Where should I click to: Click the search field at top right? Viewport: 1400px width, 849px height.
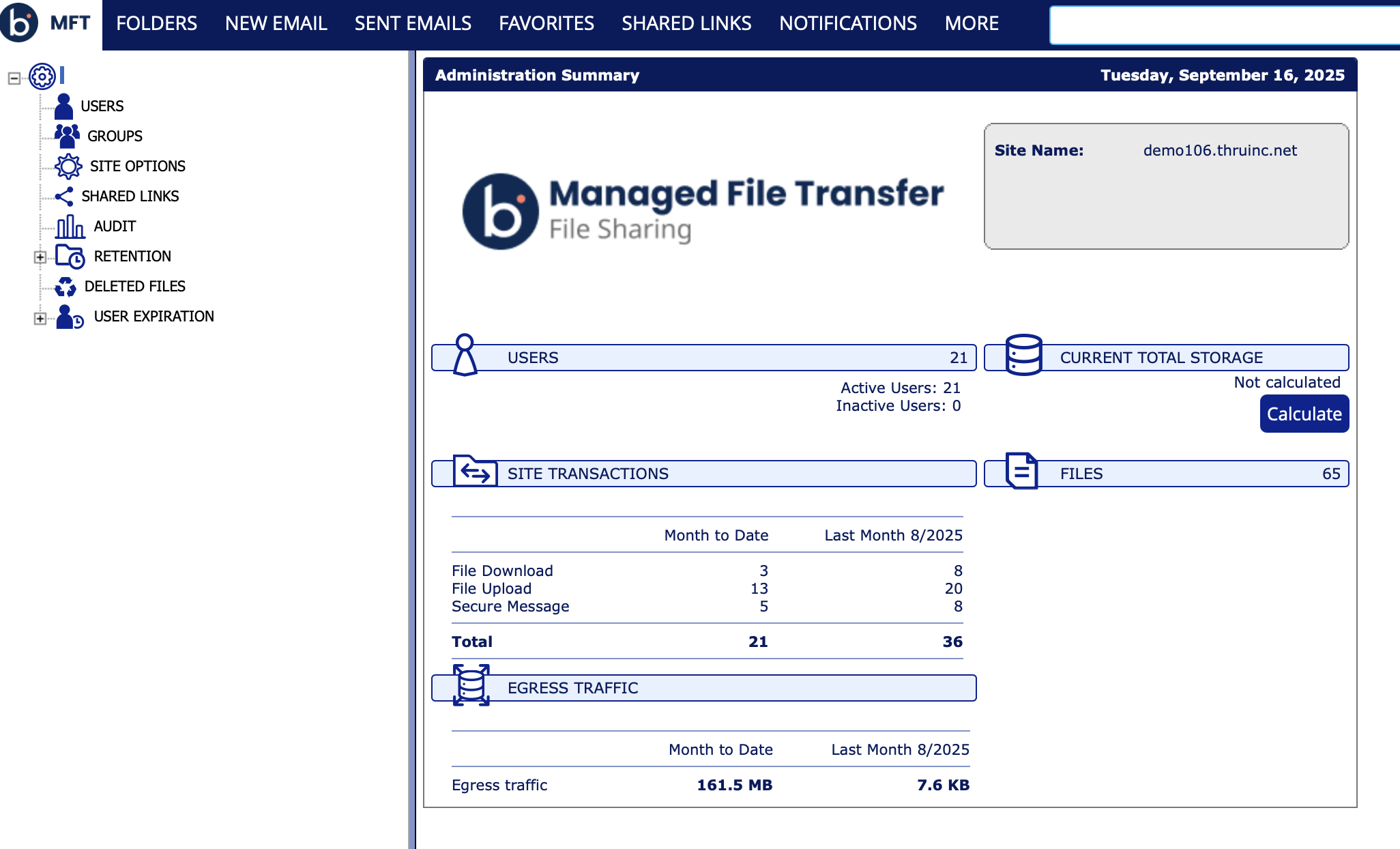1224,25
